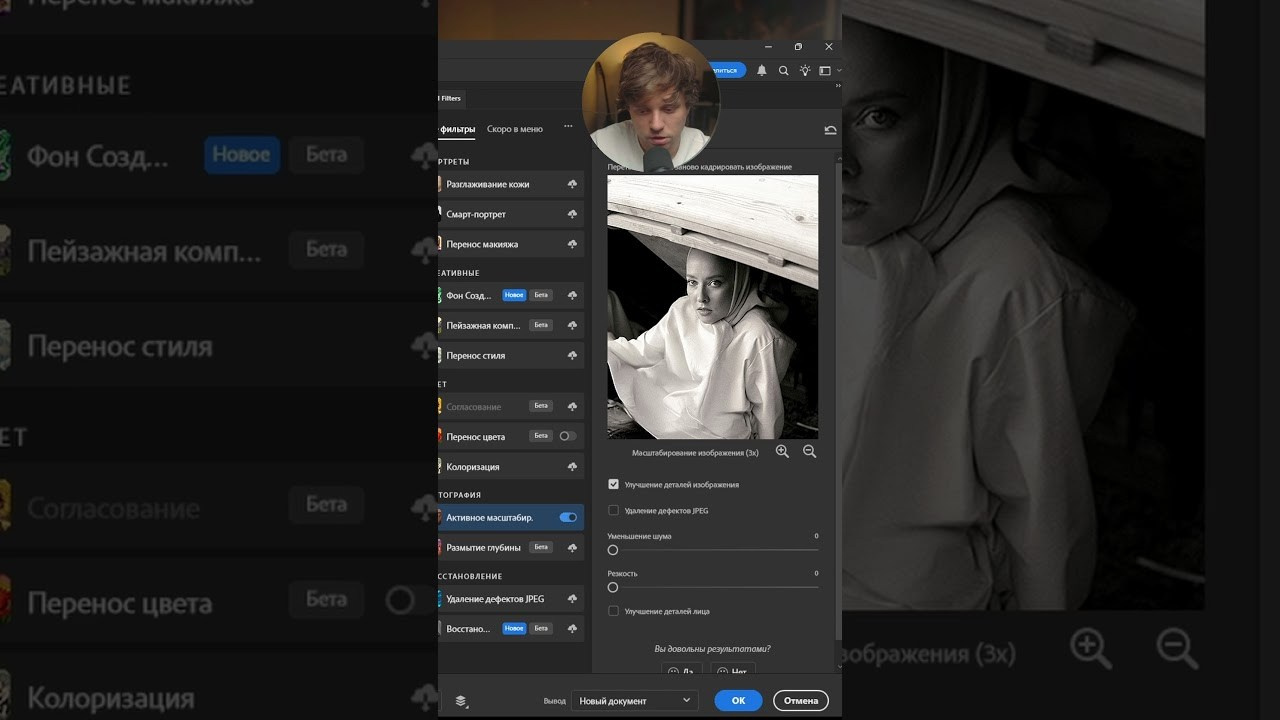
Task: Enable the Перенос цвета filter toggle
Action: click(x=567, y=437)
